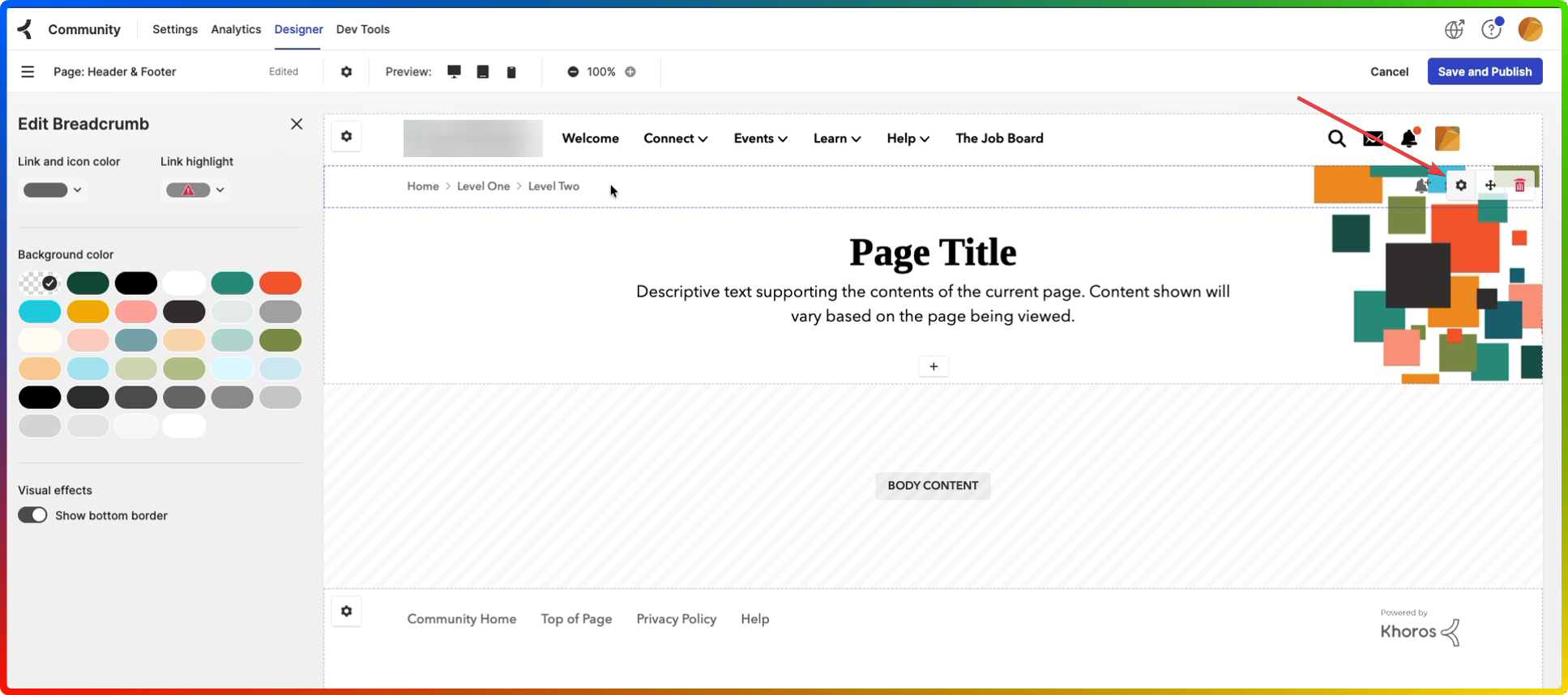Click the Cancel button
The image size is (1568, 695).
click(1389, 71)
